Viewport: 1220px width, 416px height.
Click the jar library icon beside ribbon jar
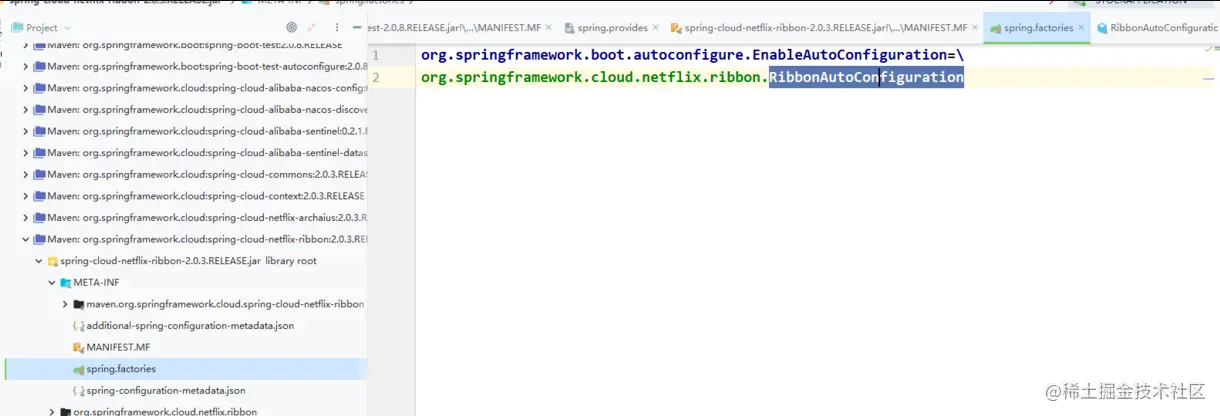click(x=53, y=261)
